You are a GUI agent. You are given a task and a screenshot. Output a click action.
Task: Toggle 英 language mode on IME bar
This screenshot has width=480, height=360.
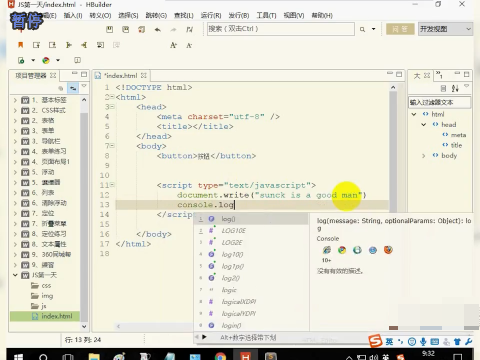click(x=389, y=342)
